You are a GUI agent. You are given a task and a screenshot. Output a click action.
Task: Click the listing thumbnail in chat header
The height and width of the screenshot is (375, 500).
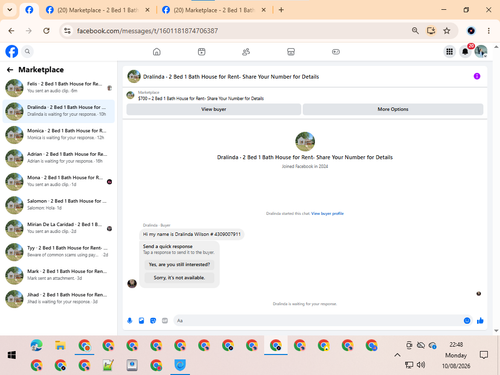134,76
